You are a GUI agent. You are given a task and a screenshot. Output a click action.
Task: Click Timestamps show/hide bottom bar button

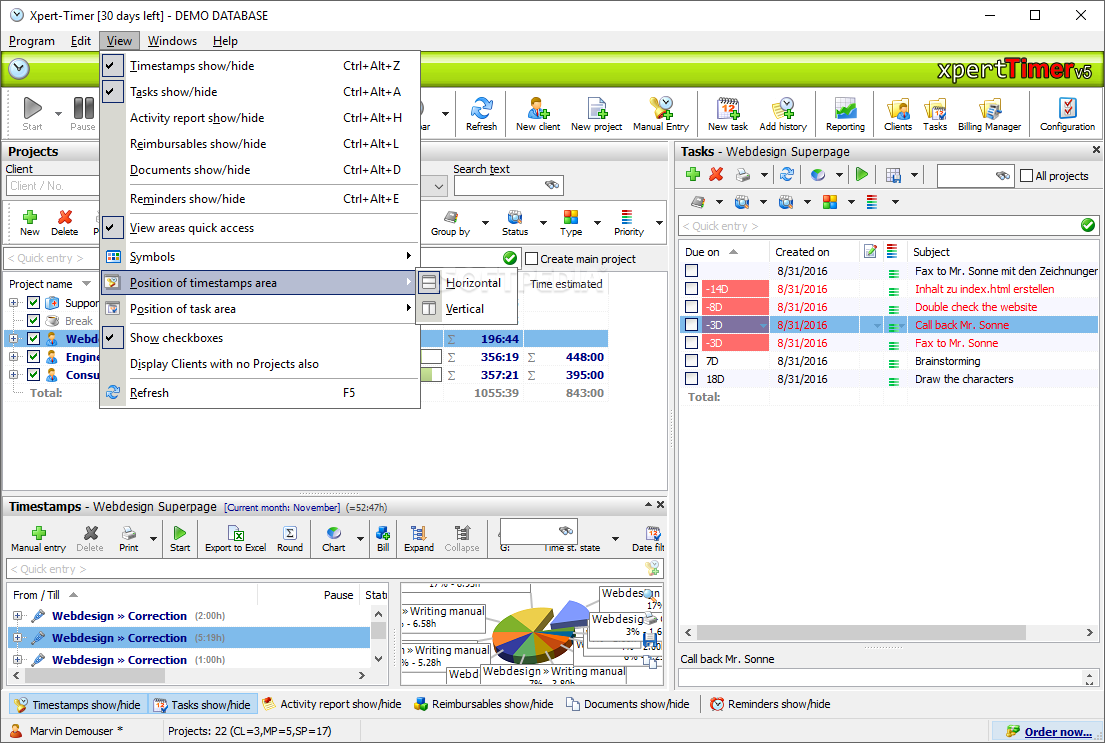click(x=78, y=704)
